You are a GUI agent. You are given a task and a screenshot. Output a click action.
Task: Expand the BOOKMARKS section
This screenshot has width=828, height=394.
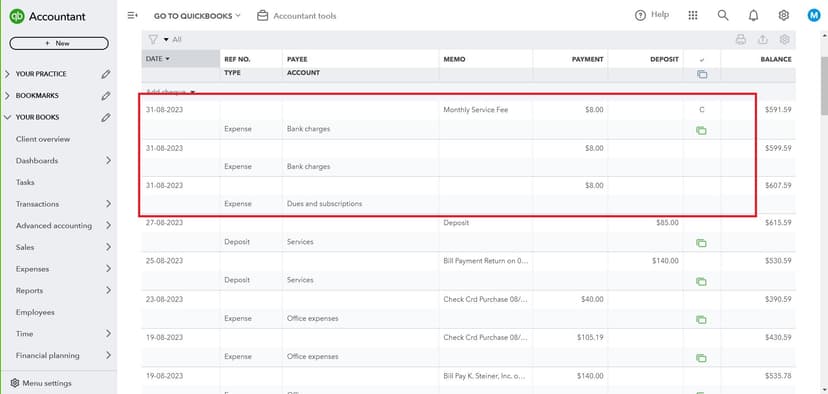[7, 96]
